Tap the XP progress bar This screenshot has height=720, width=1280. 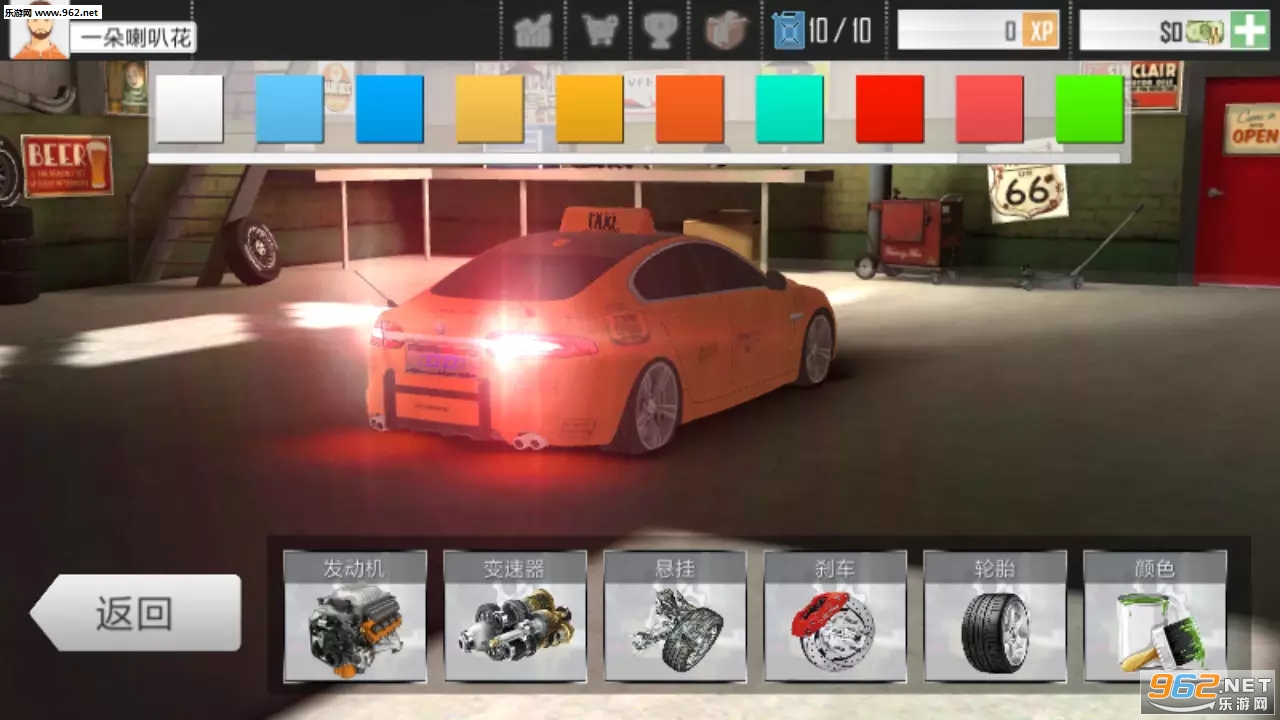[978, 31]
